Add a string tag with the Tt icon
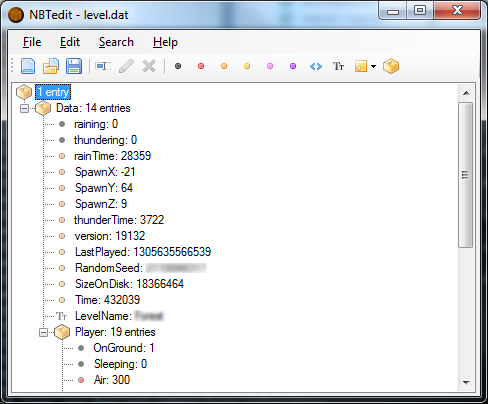 coord(338,66)
